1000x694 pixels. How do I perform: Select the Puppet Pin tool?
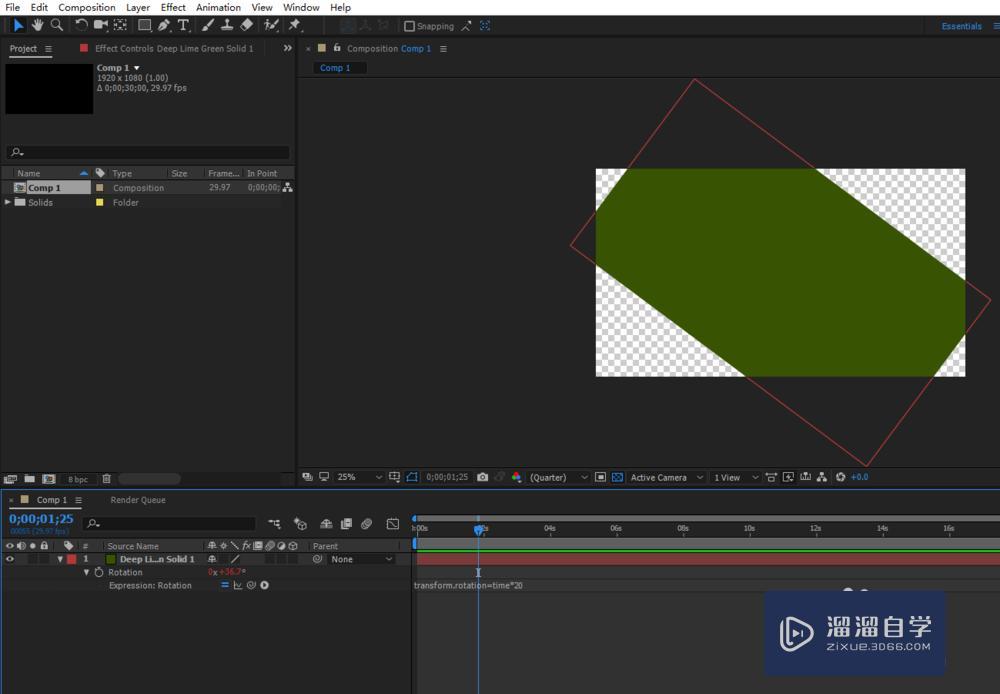(x=294, y=26)
